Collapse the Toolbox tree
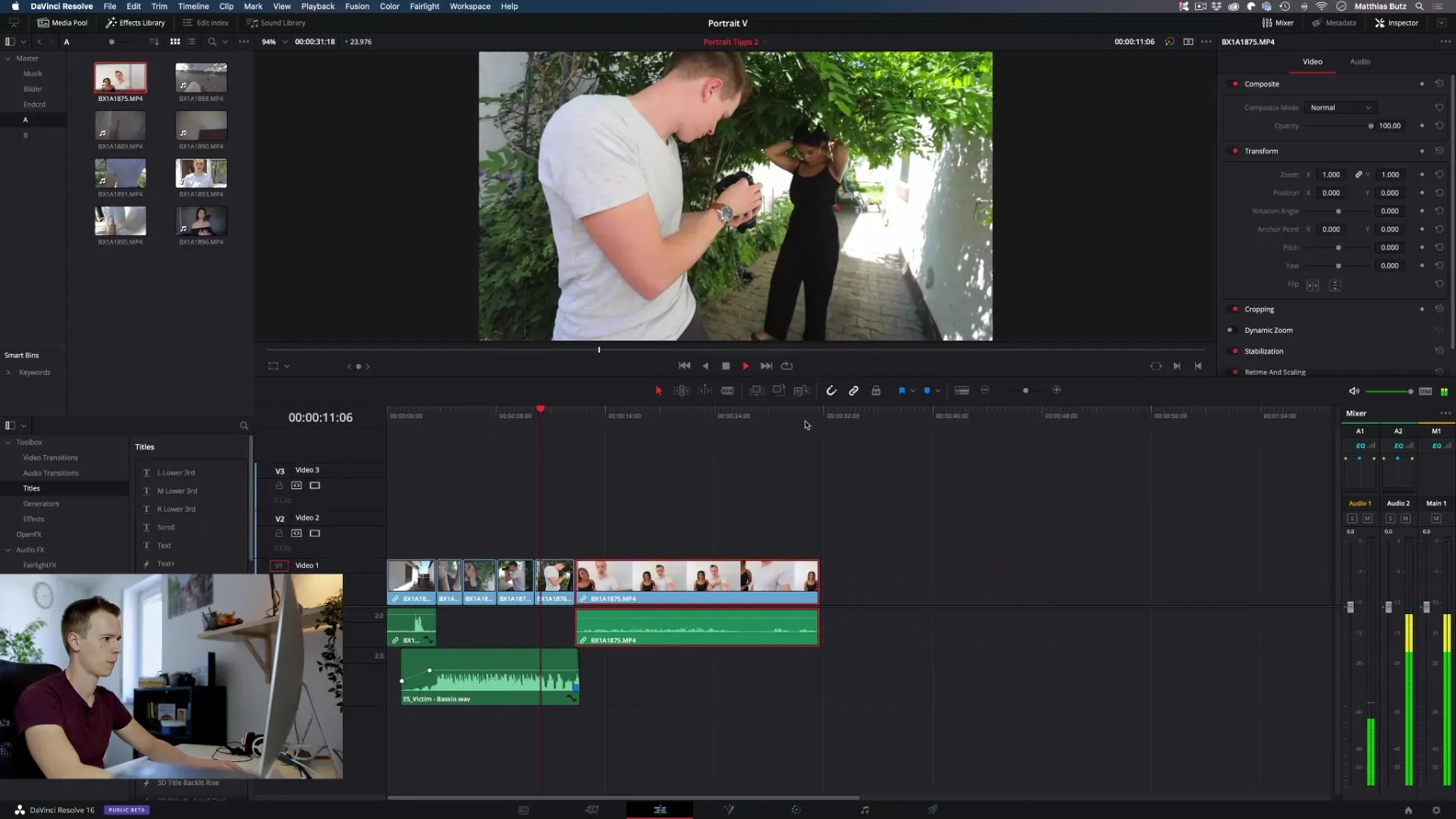1456x819 pixels. 8,442
